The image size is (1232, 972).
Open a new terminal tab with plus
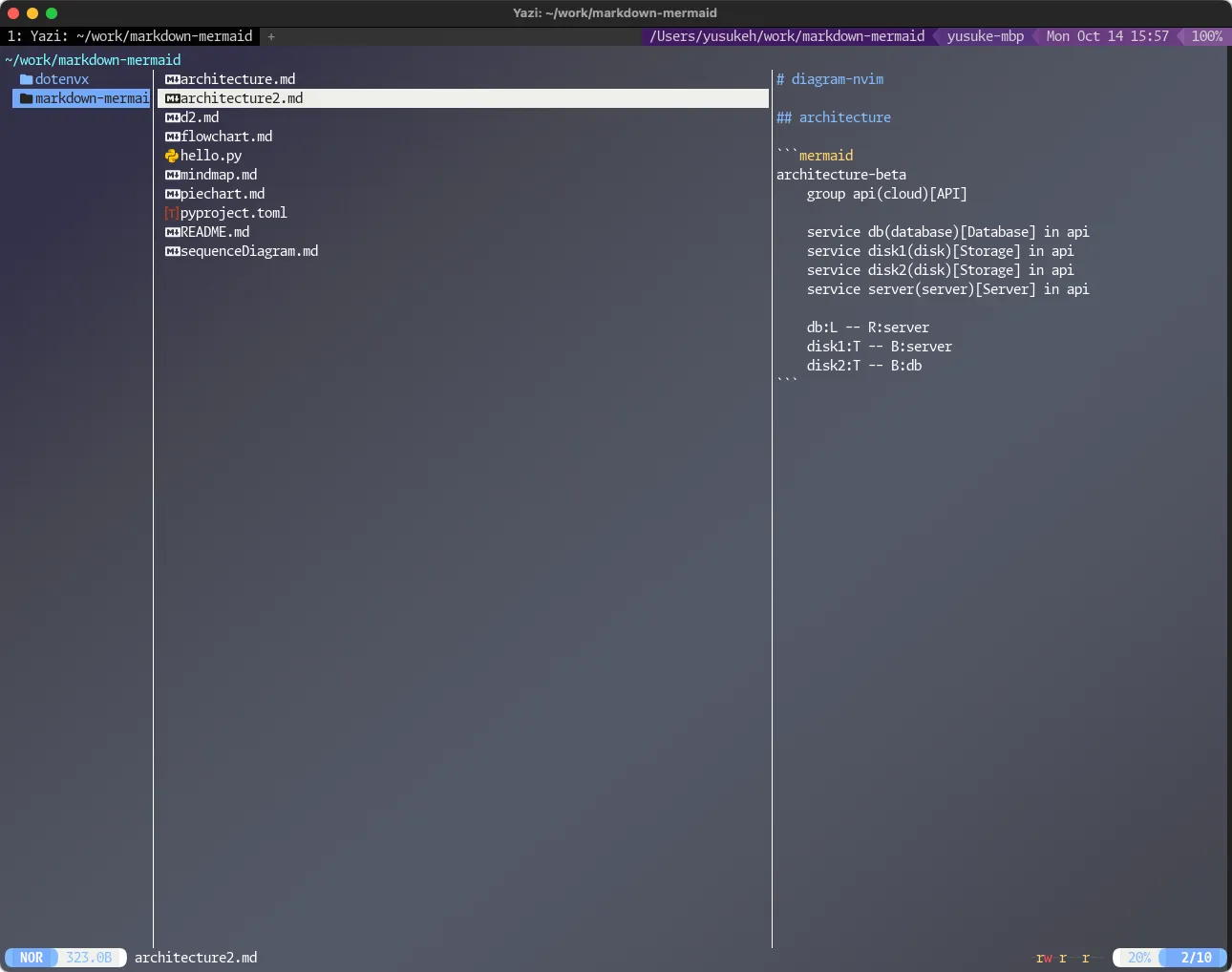pos(271,36)
